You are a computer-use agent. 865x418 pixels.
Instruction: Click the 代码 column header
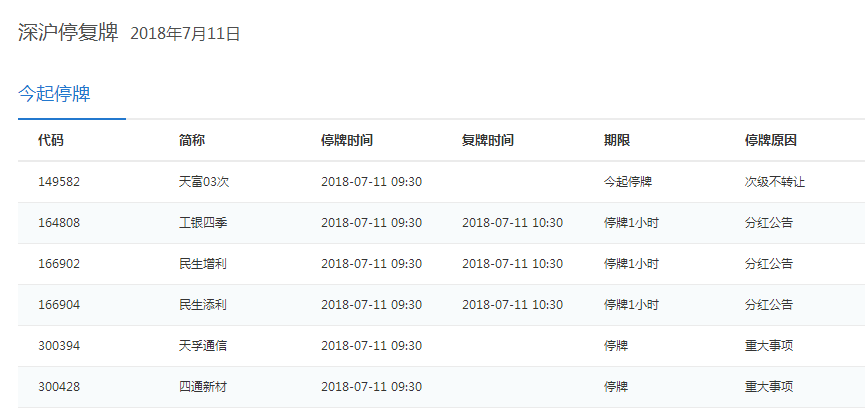(50, 141)
